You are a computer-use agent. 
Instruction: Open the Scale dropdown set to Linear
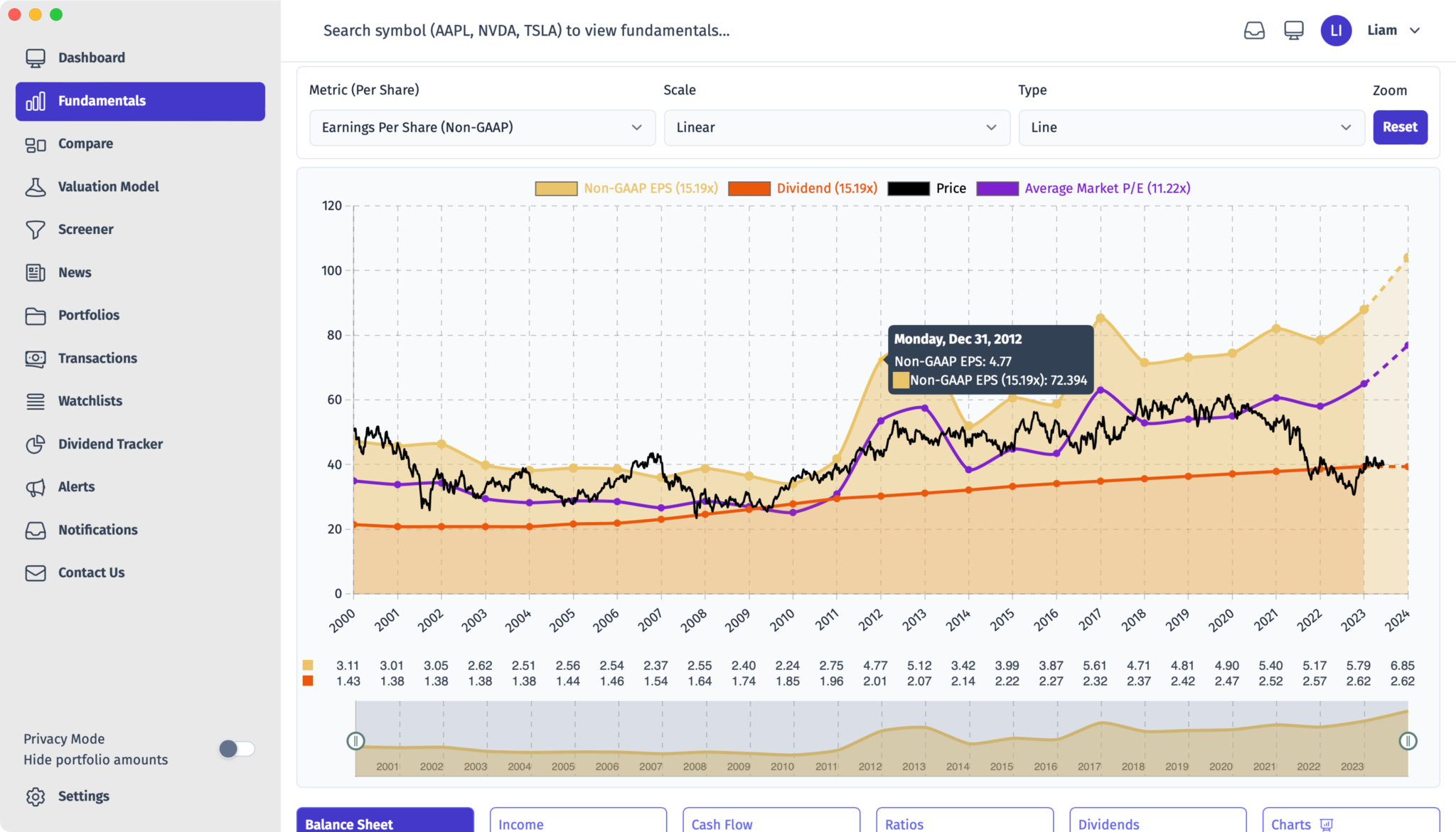pos(837,127)
